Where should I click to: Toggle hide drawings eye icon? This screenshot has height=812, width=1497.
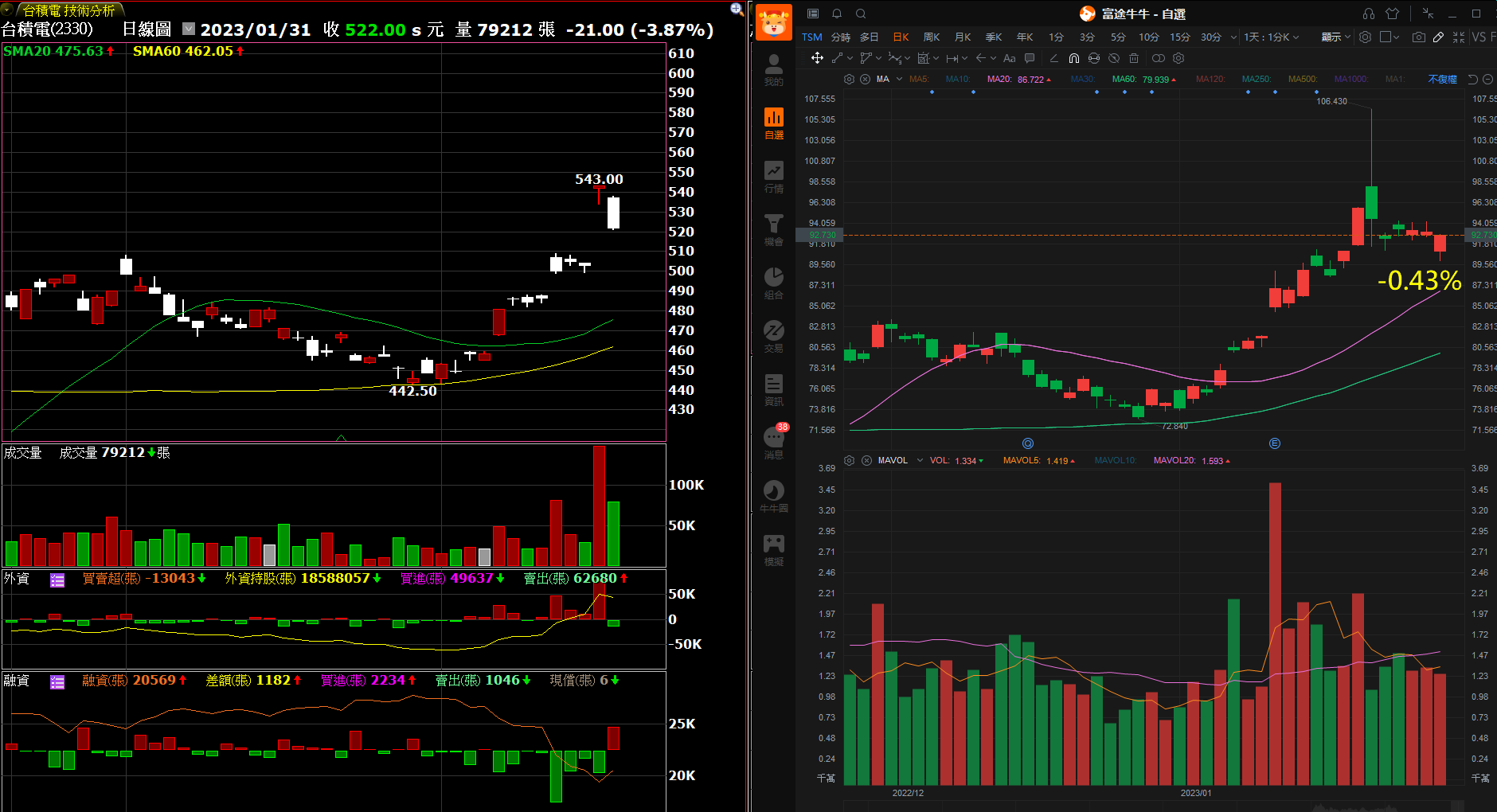coord(1114,58)
